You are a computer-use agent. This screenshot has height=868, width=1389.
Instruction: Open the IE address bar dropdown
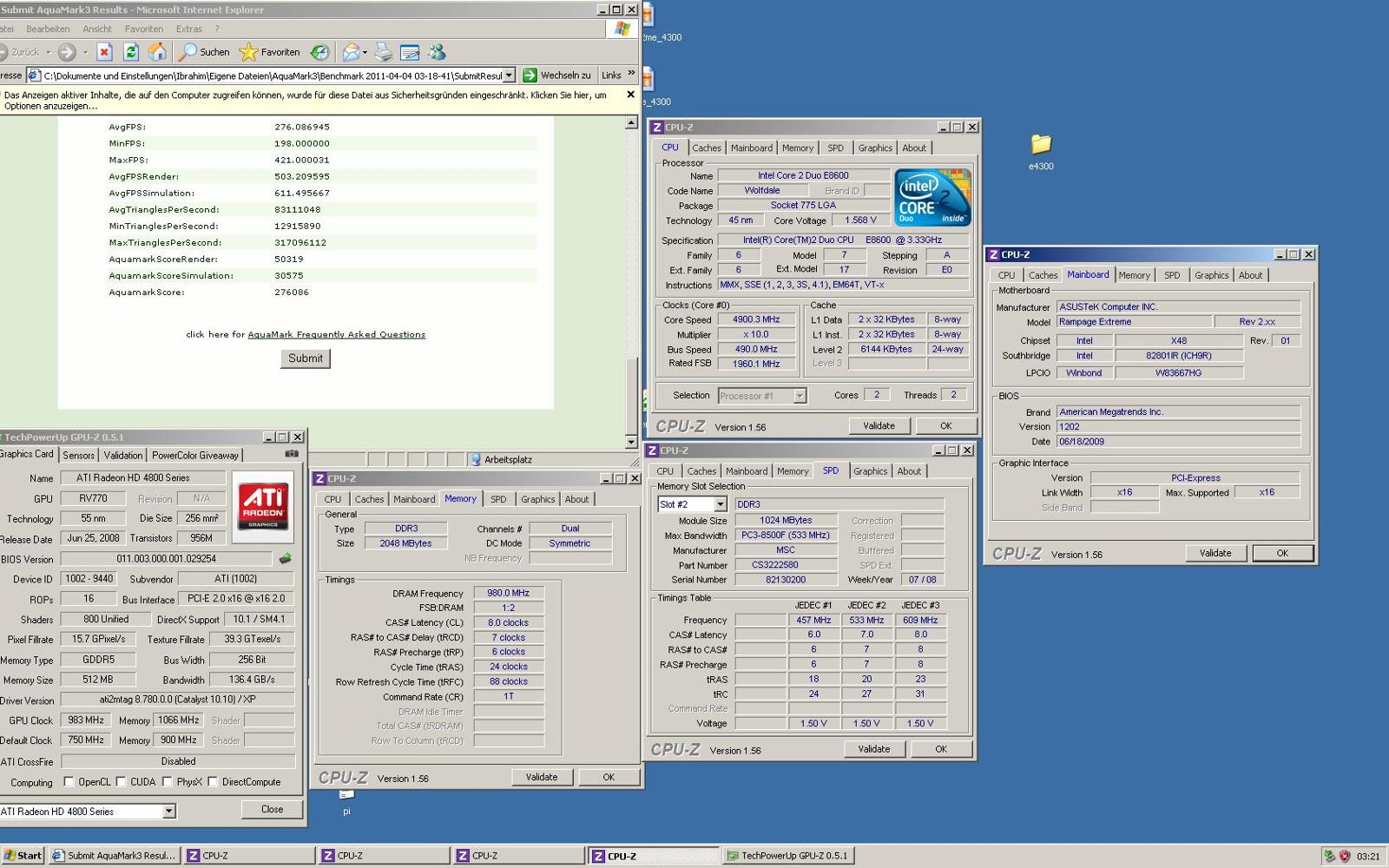coord(510,76)
